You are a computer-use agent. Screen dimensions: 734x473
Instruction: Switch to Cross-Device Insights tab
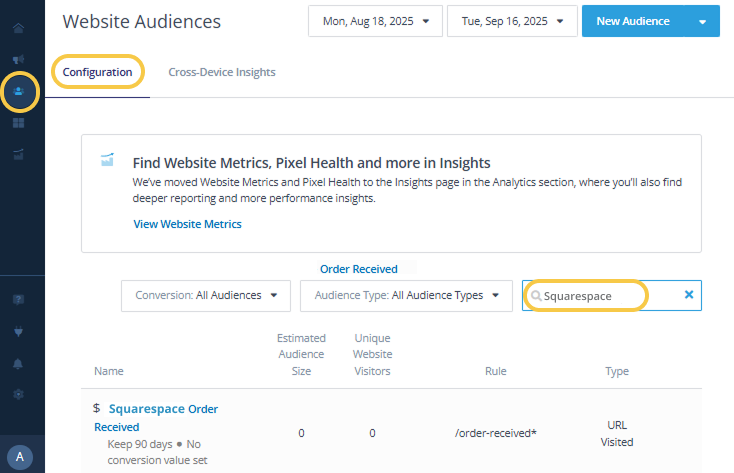[x=222, y=72]
